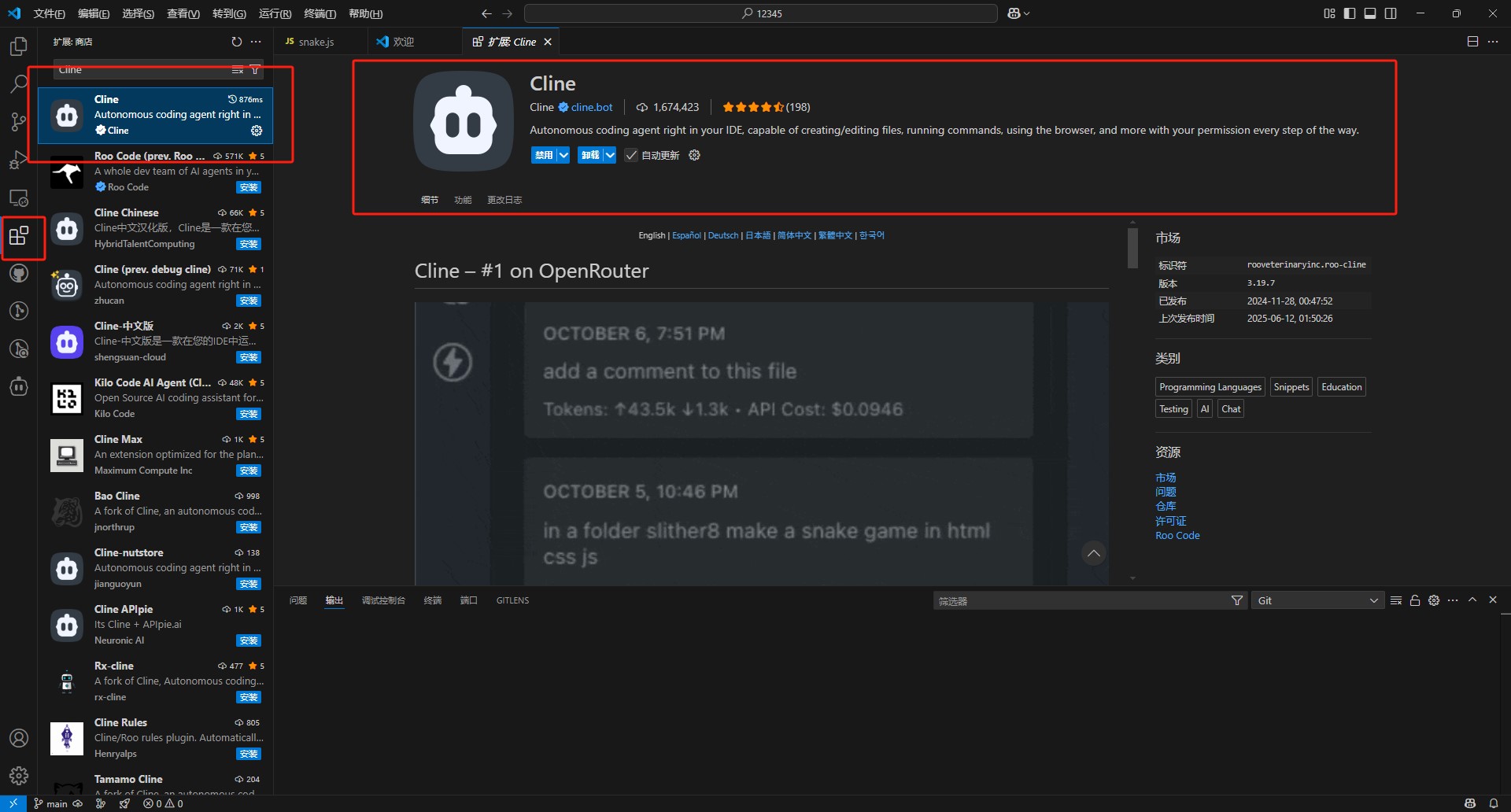Expand the 禁用 button dropdown arrow
The width and height of the screenshot is (1511, 812).
563,155
